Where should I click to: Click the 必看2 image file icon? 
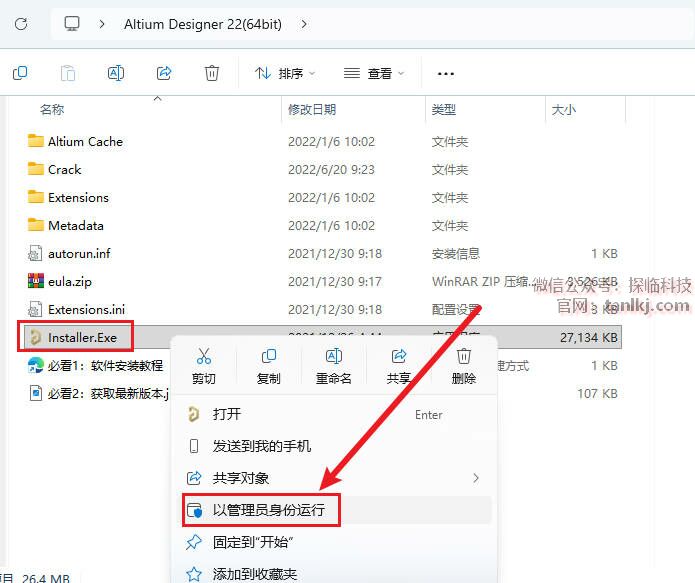click(x=35, y=393)
